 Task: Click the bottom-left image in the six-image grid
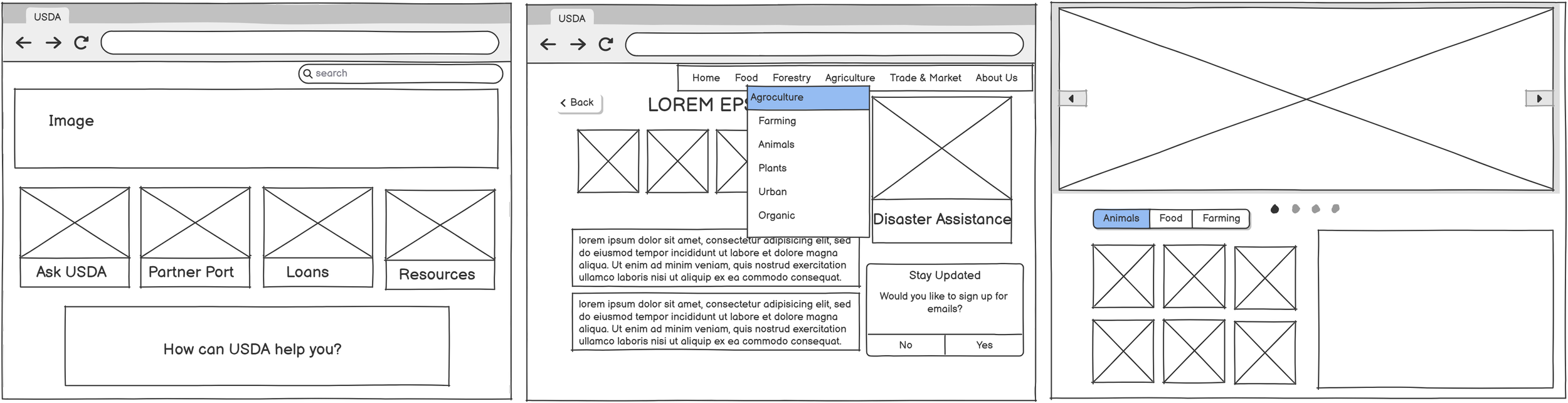[1123, 351]
